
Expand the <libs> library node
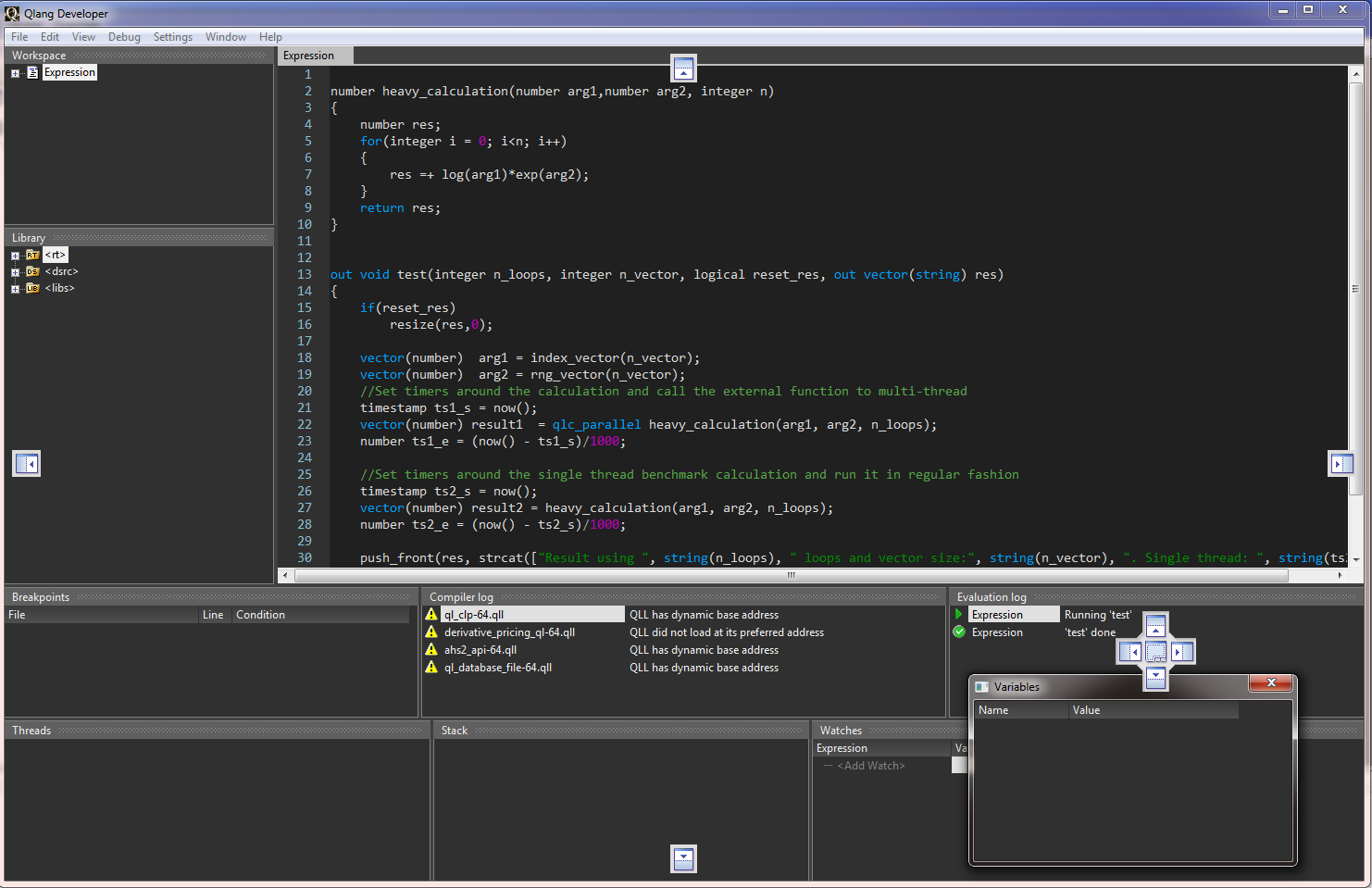15,289
